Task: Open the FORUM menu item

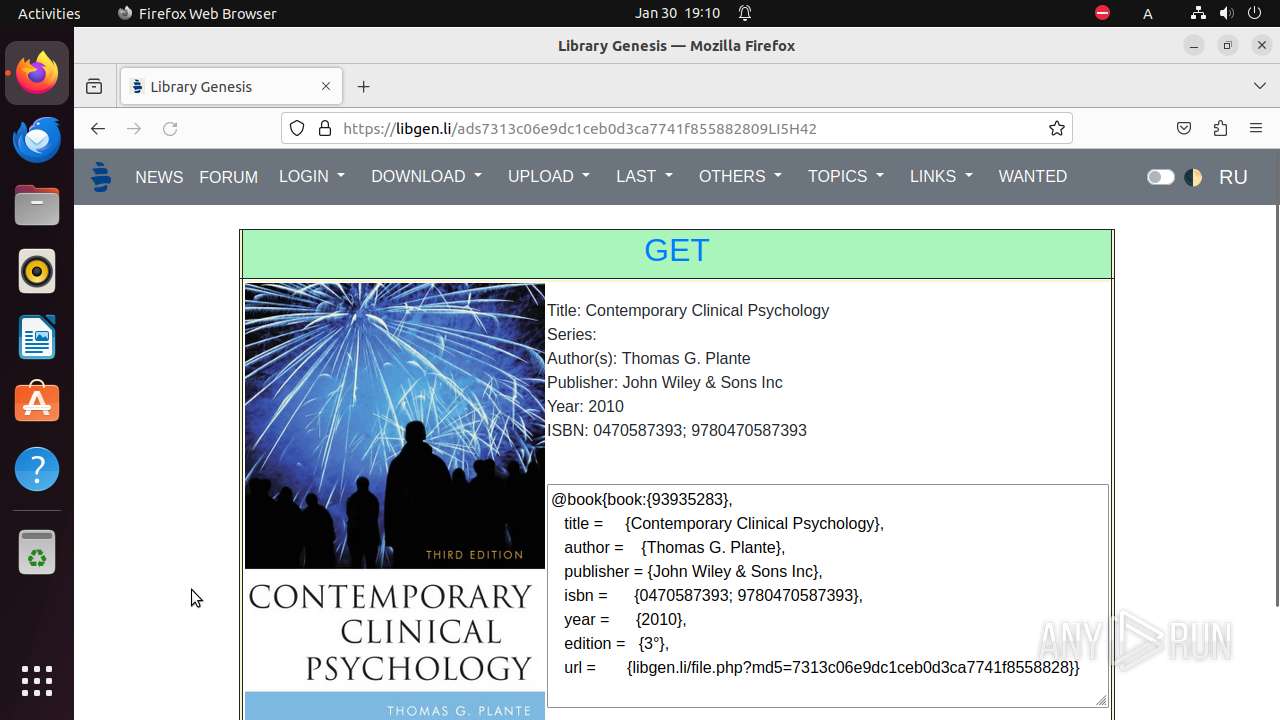Action: click(228, 177)
